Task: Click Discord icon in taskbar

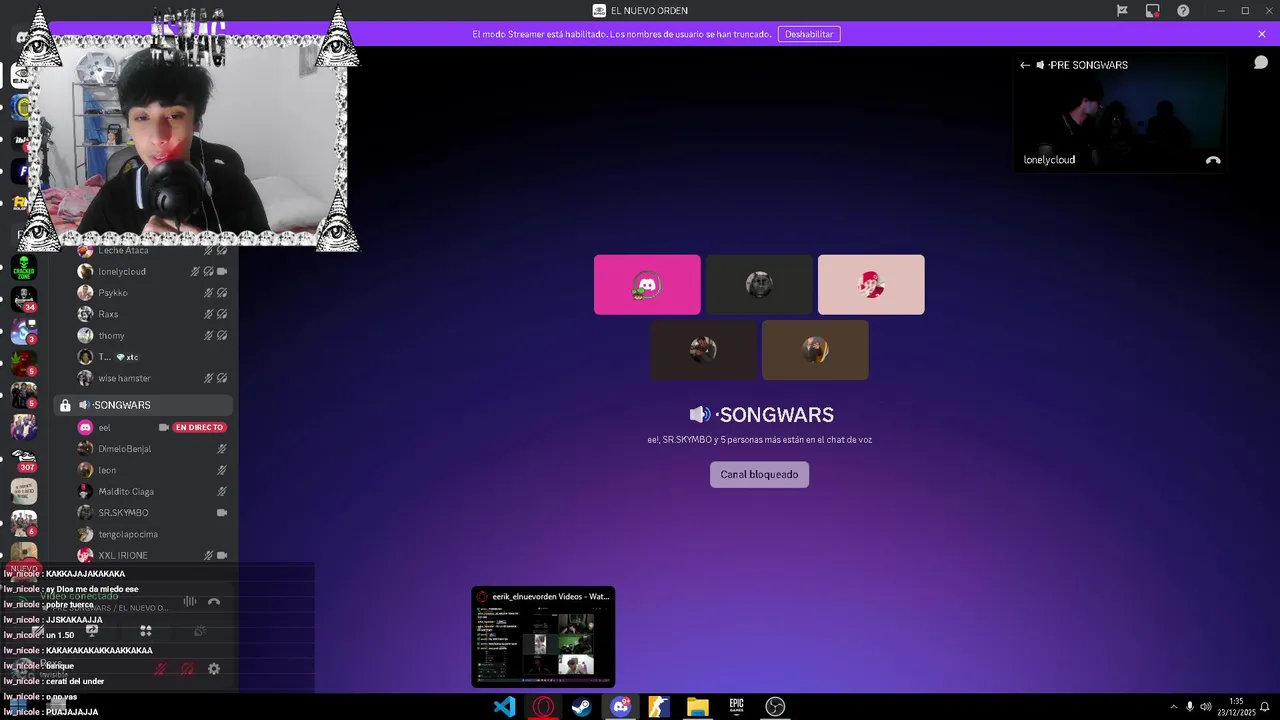Action: [x=621, y=707]
